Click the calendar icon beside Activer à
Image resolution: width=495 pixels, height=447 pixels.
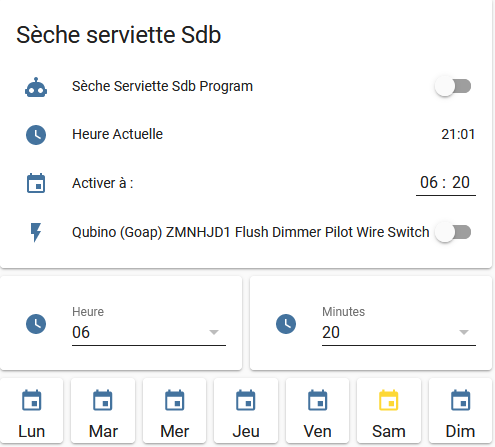[x=36, y=183]
